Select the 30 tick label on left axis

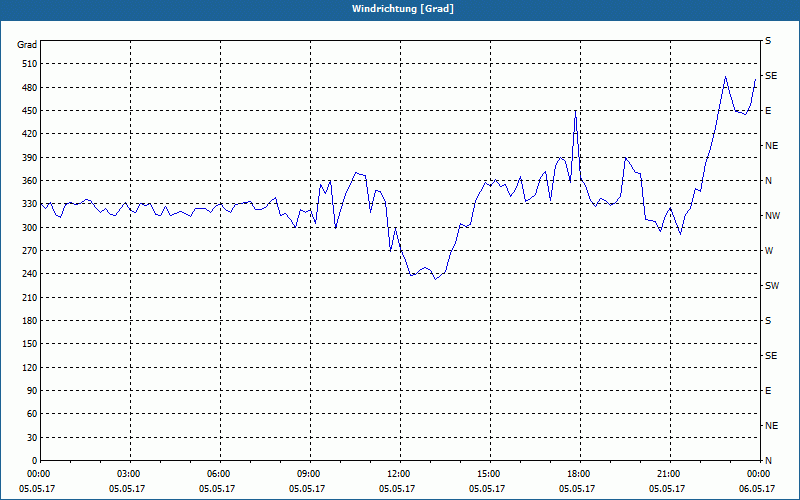pyautogui.click(x=32, y=438)
